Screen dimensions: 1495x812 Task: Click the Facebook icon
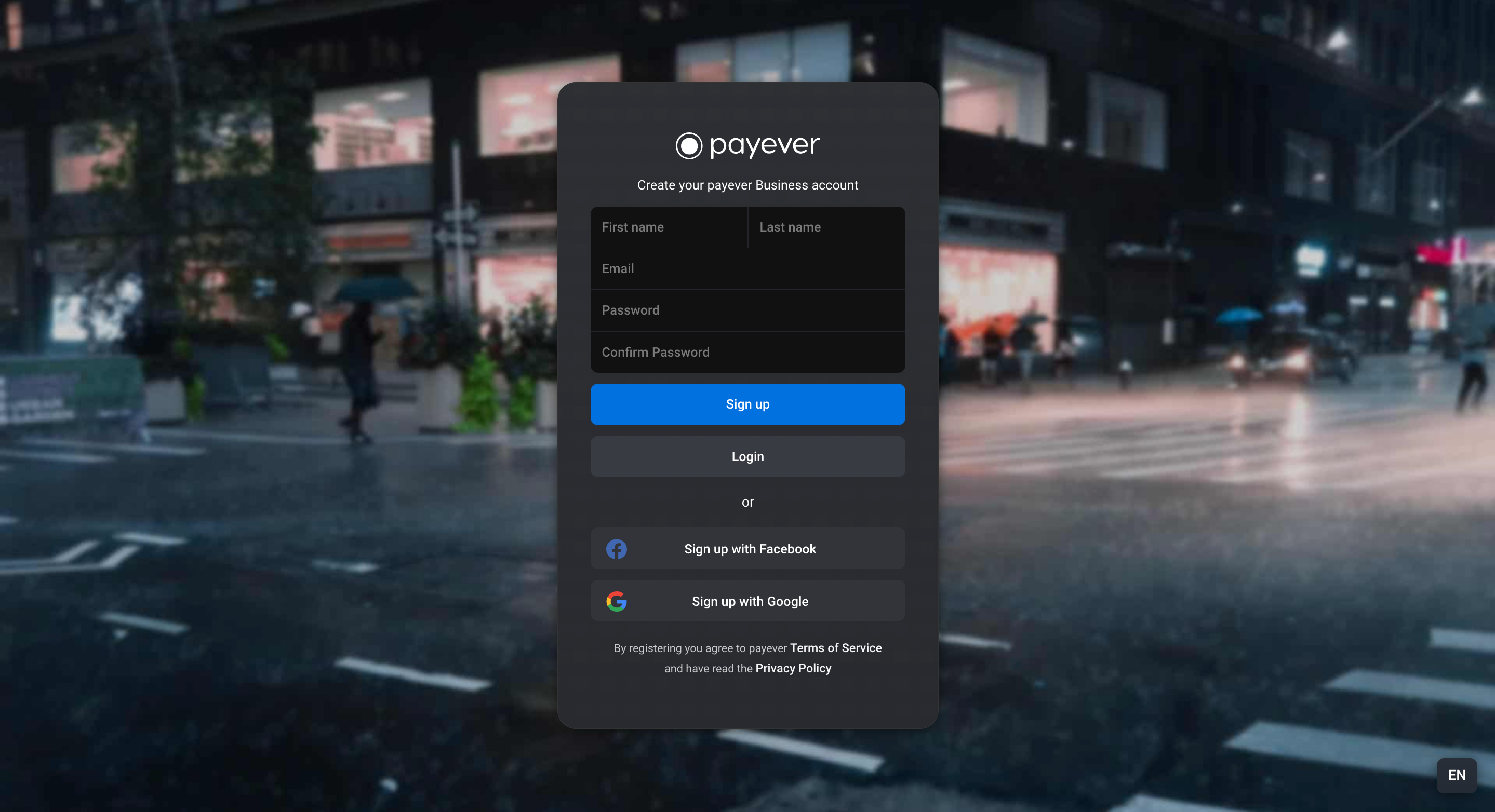click(x=617, y=549)
